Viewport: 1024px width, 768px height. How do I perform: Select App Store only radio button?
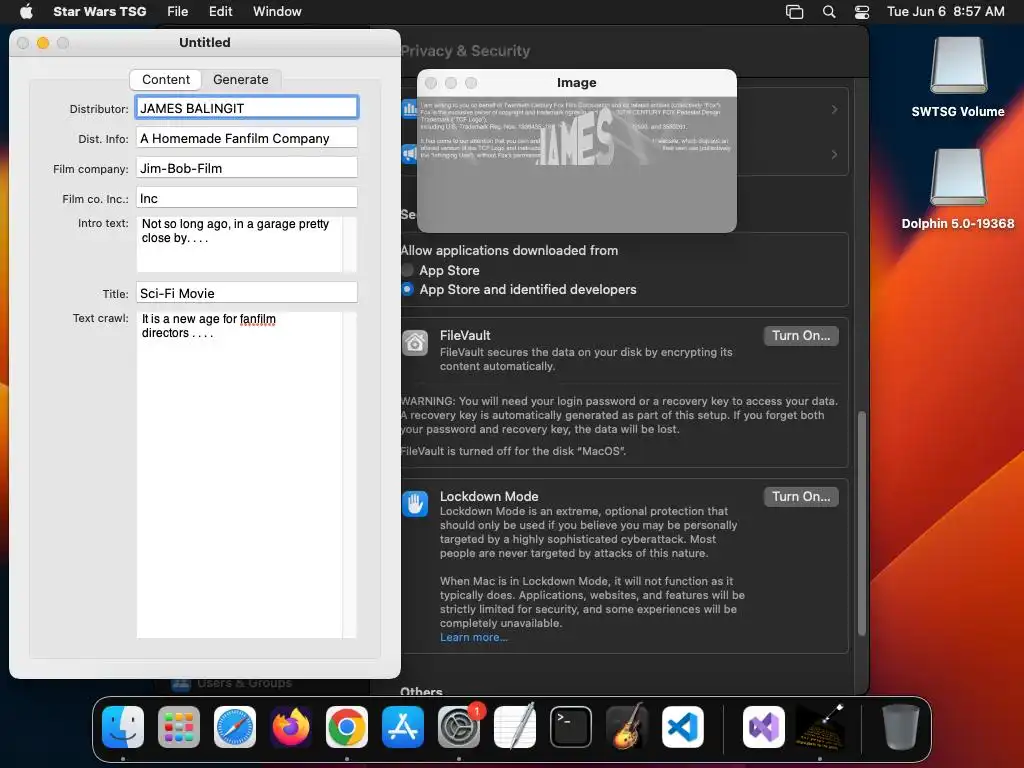coord(408,270)
